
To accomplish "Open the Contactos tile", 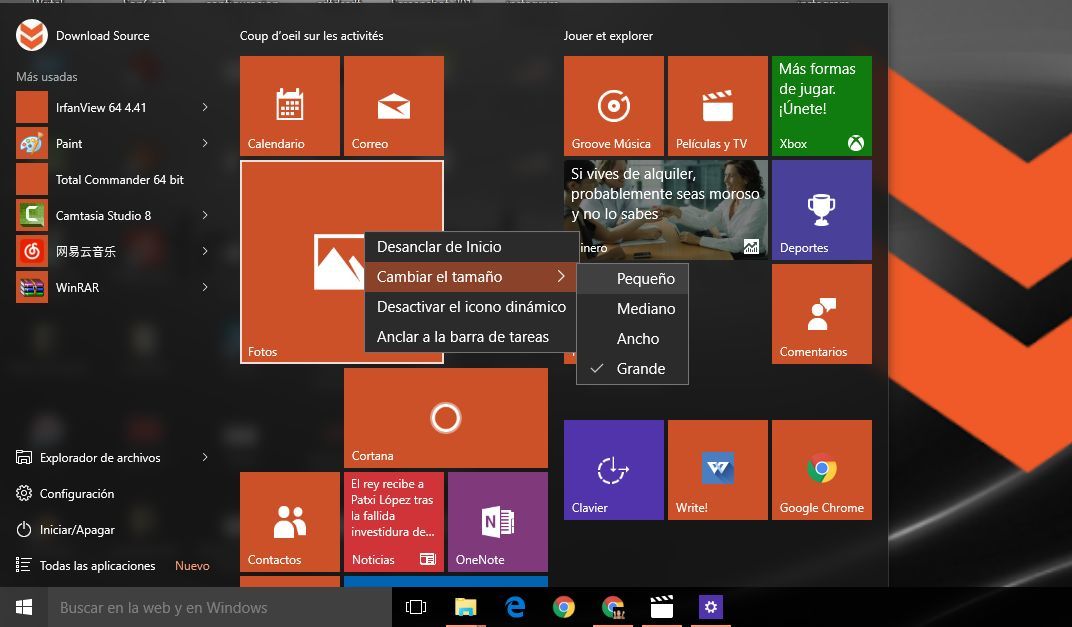I will (290, 522).
